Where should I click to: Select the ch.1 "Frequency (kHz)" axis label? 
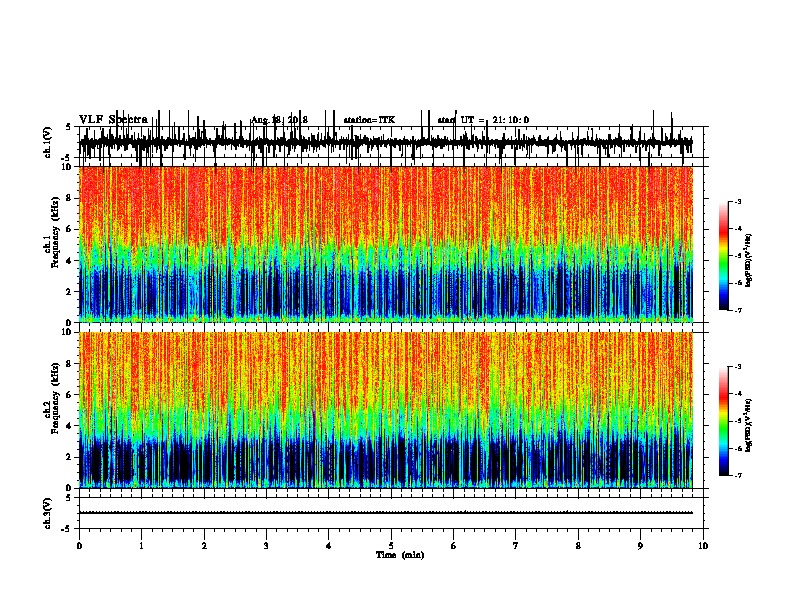[55, 232]
